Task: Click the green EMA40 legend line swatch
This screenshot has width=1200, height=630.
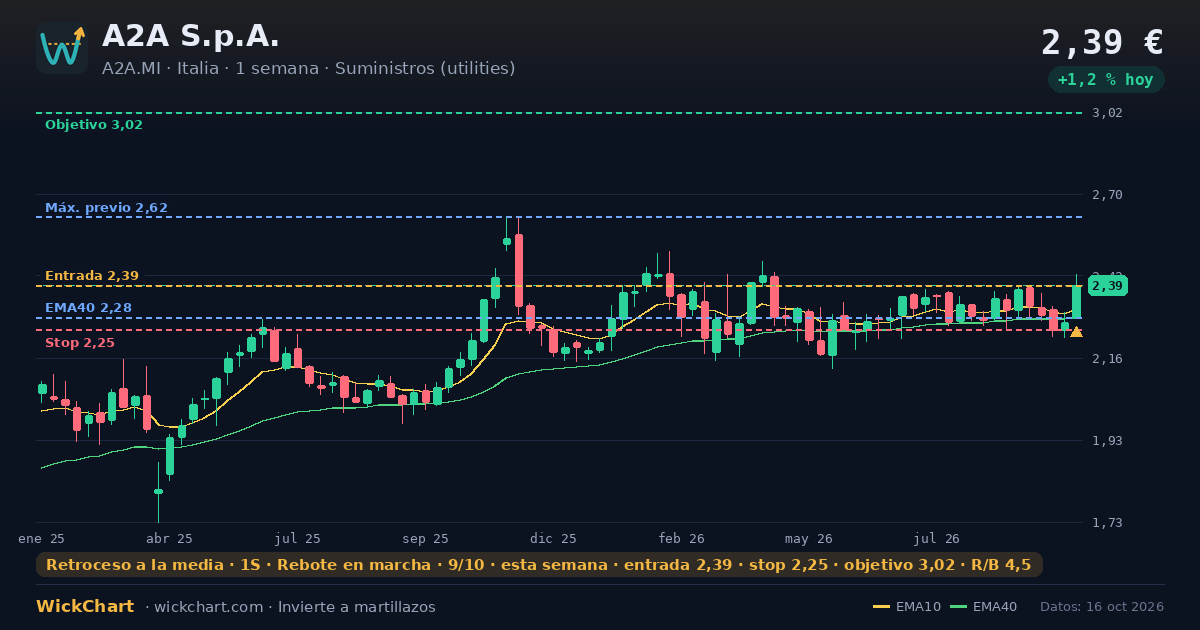Action: point(958,607)
